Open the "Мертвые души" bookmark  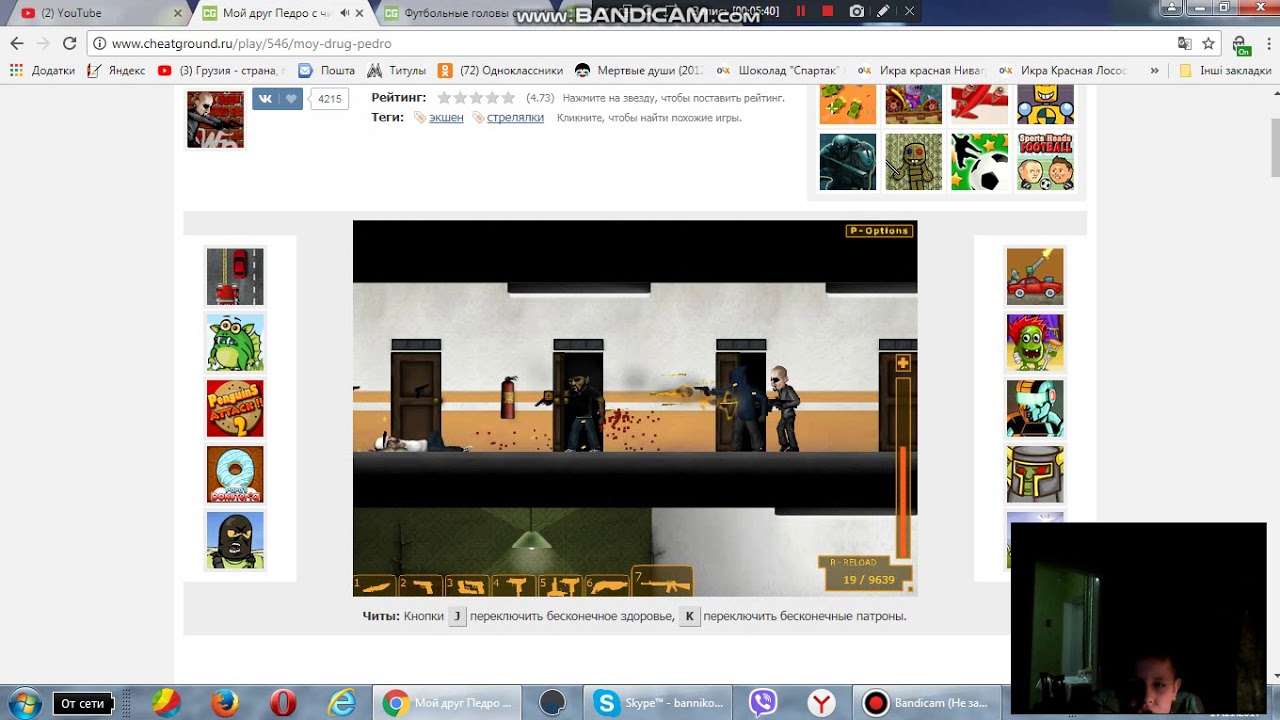pyautogui.click(x=640, y=71)
